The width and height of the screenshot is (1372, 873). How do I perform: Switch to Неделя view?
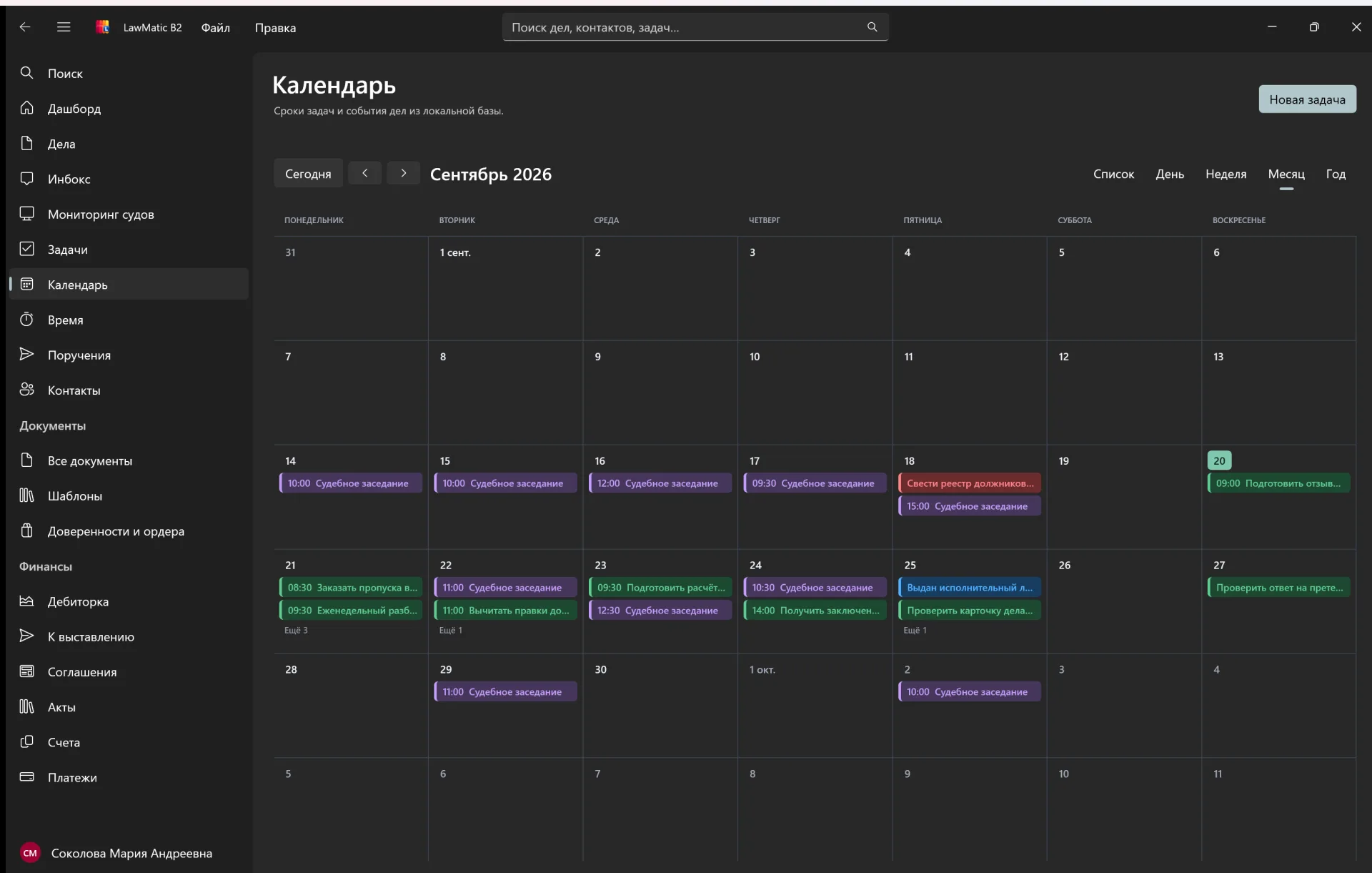tap(1226, 174)
